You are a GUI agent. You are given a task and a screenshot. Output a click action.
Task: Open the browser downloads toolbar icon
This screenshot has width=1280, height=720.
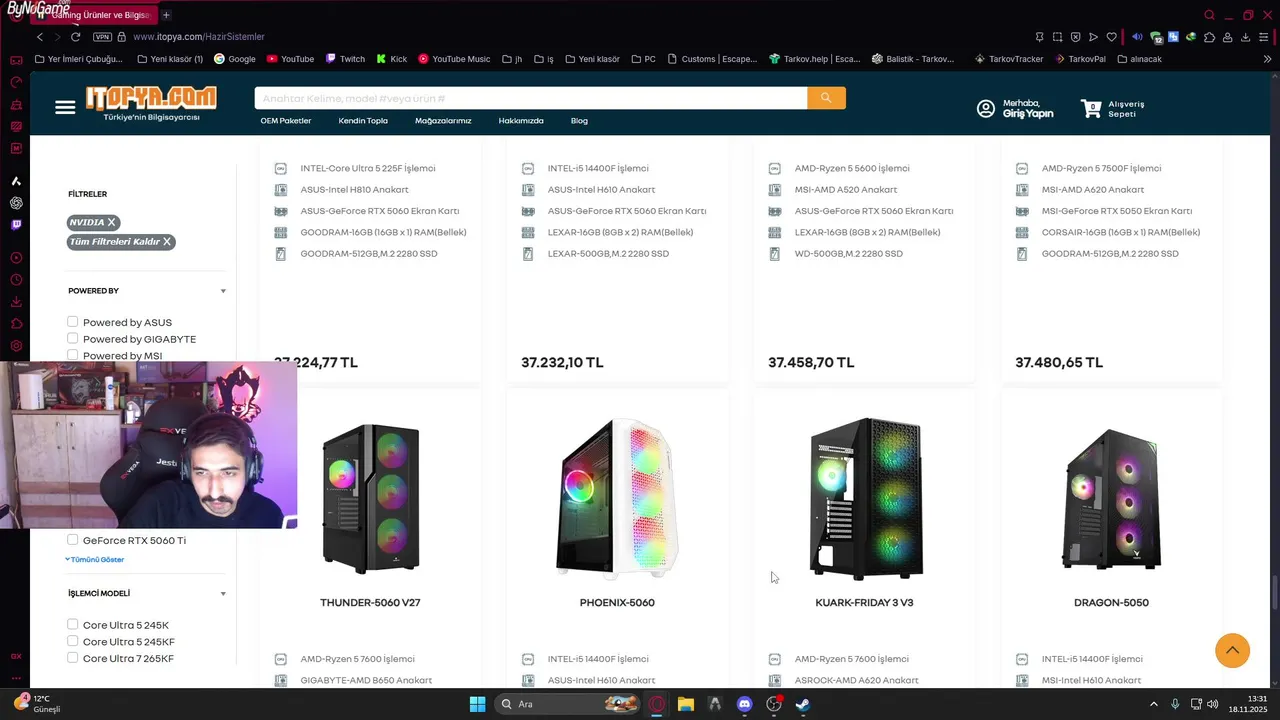1246,37
